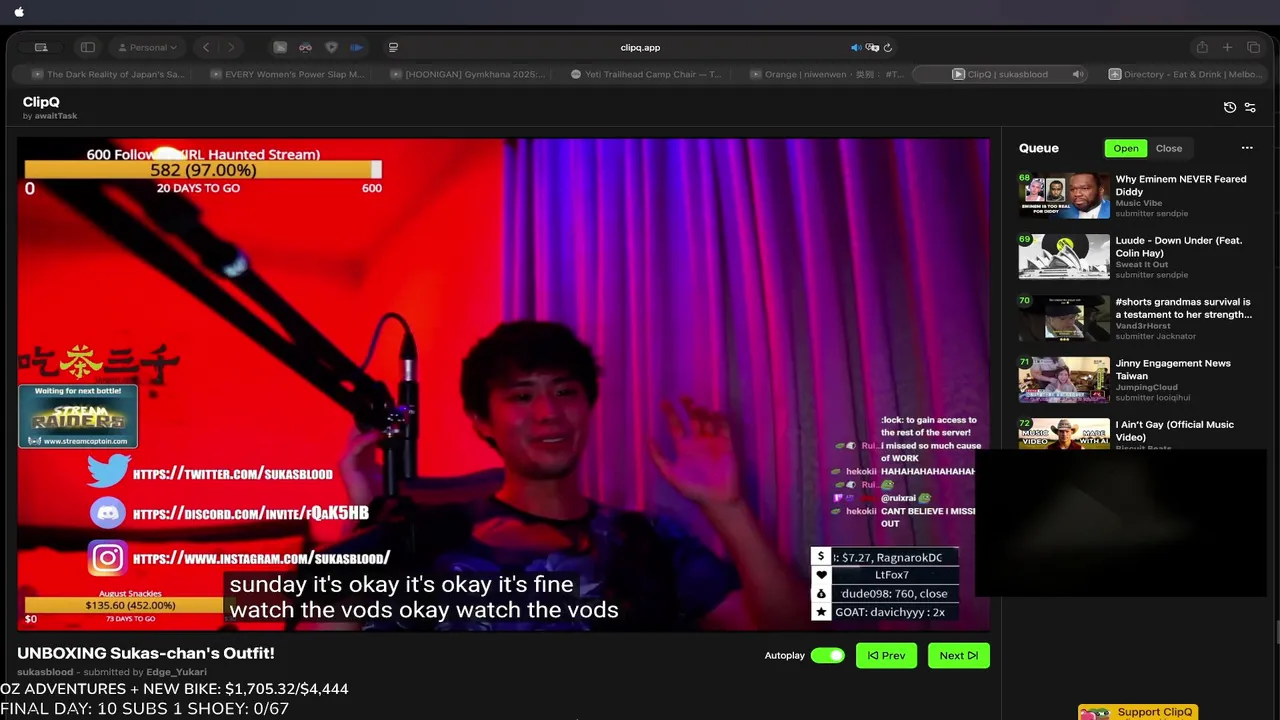Set the queue to Close
1280x720 pixels.
(1169, 148)
